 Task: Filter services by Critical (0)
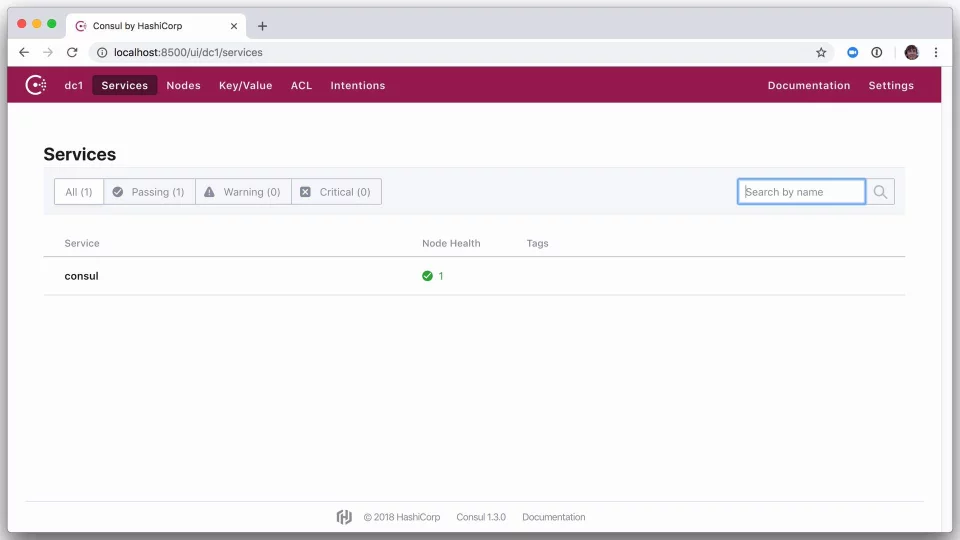336,192
